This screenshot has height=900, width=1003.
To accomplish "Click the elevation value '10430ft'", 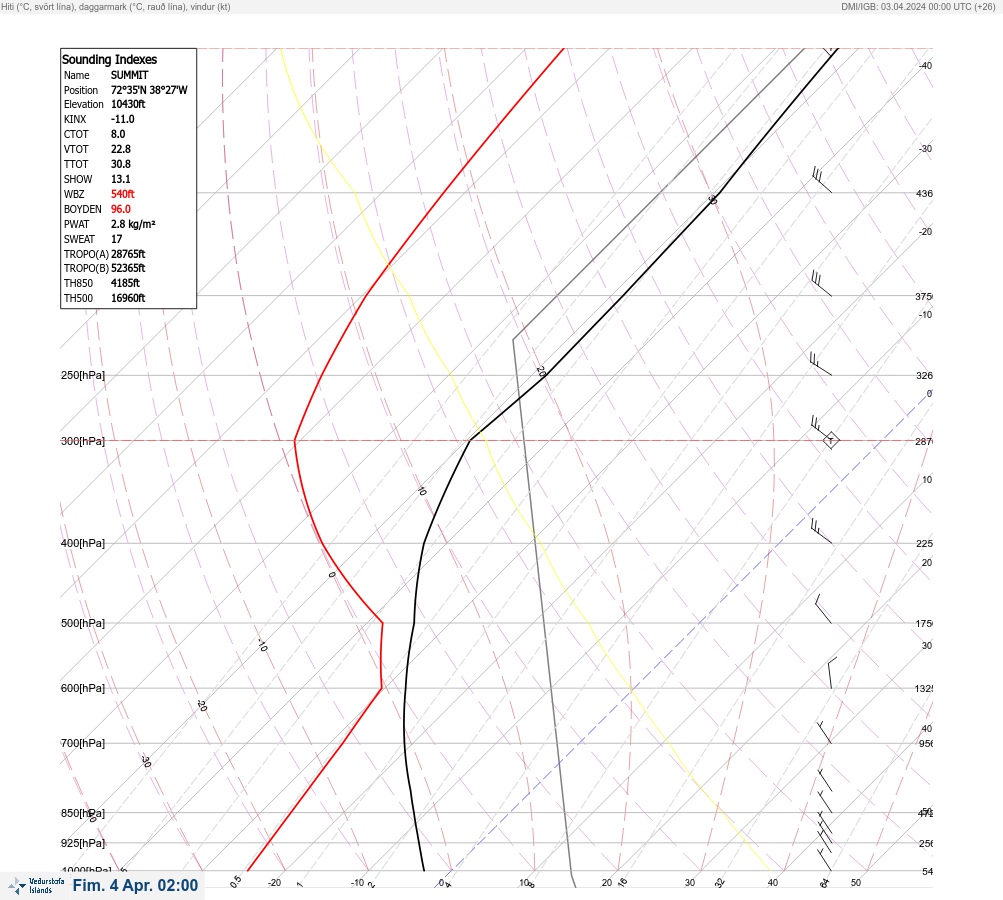I will click(x=128, y=104).
